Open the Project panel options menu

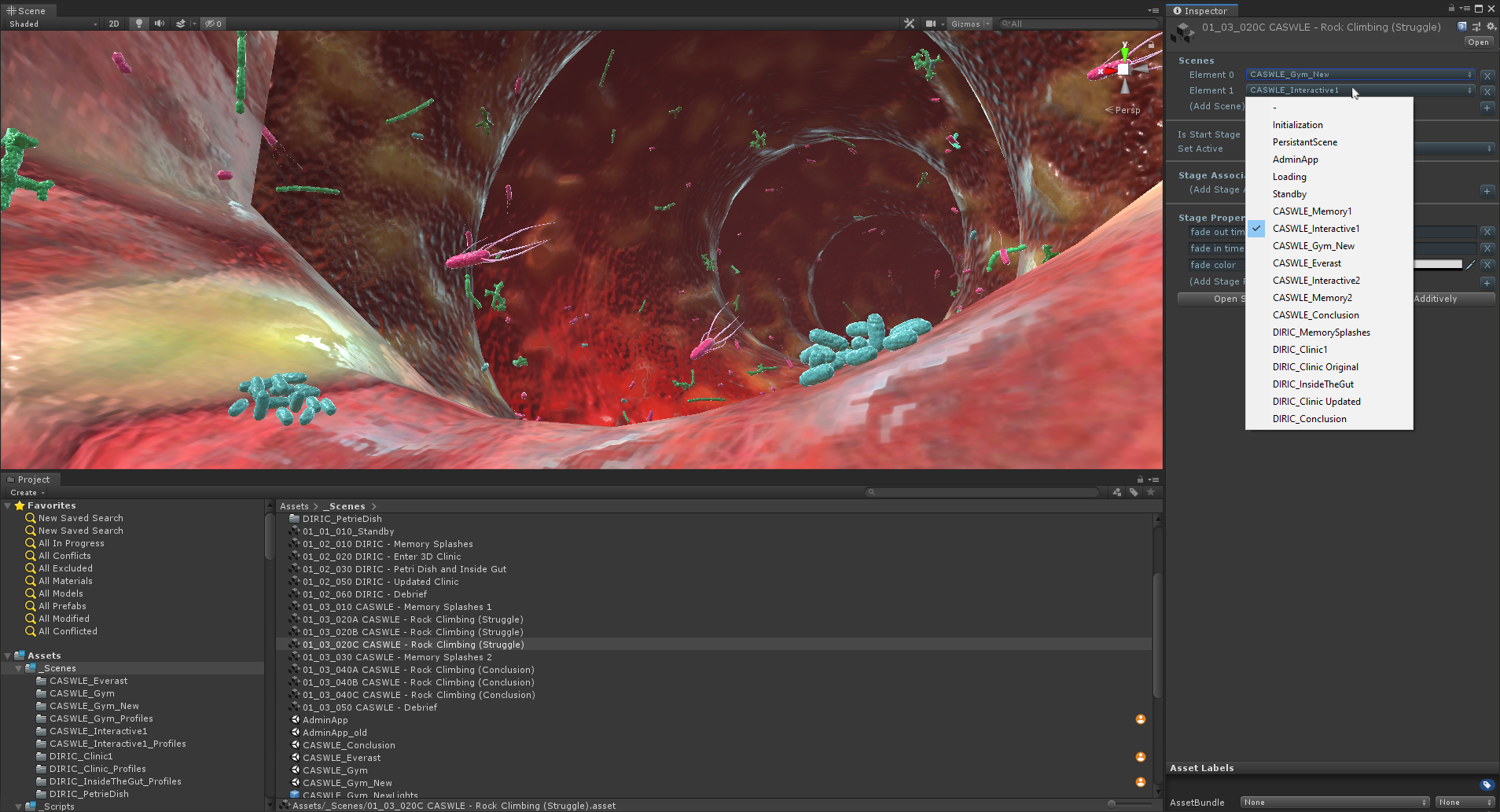coord(1153,479)
